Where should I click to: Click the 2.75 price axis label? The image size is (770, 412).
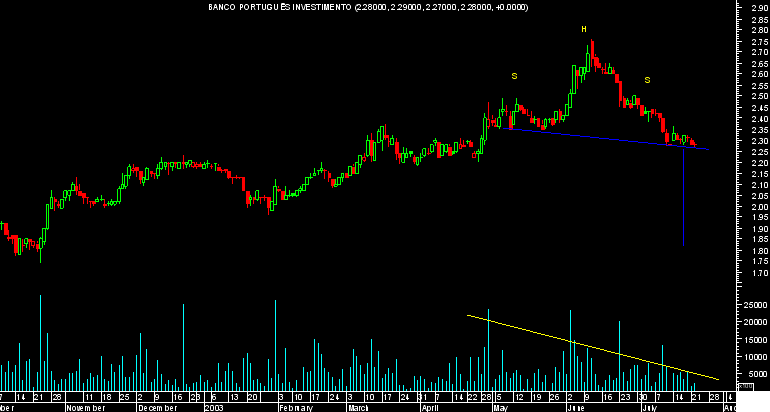coord(760,42)
